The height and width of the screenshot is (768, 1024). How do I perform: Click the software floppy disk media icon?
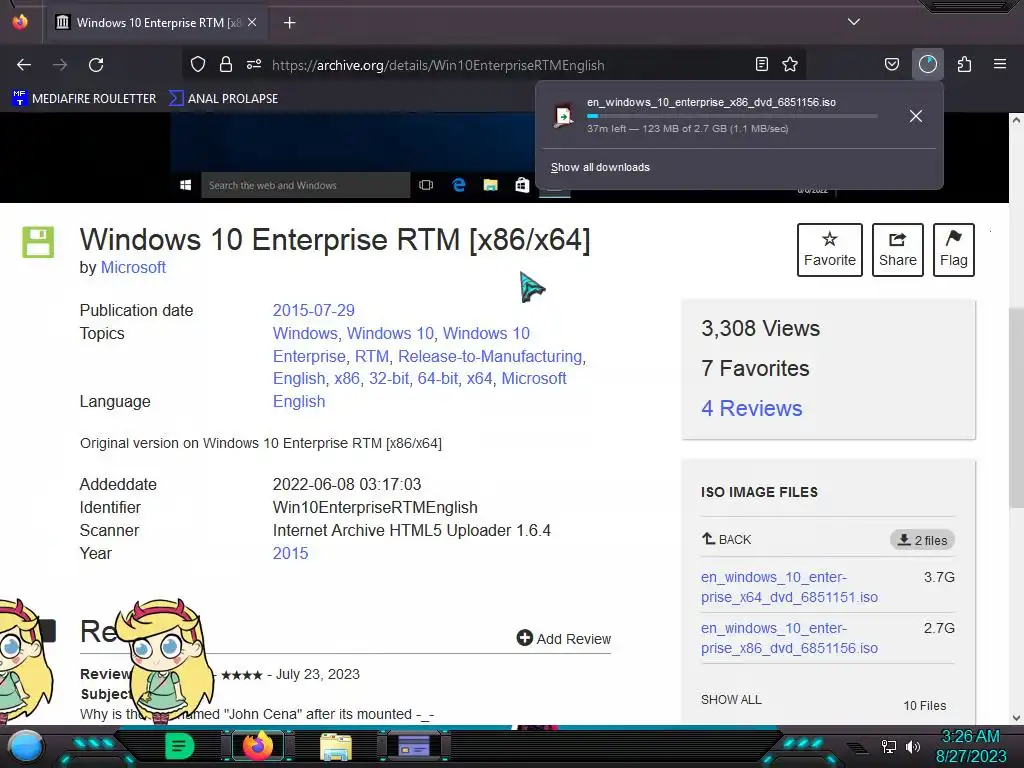coord(38,242)
